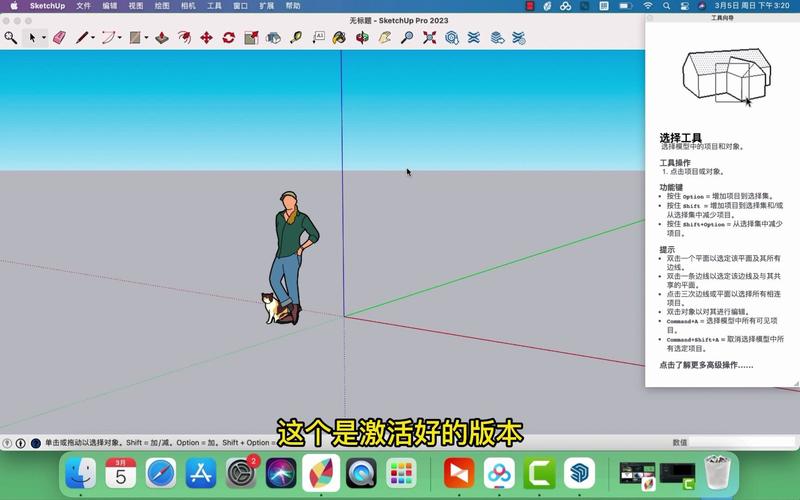The width and height of the screenshot is (800, 500).
Task: Click the 选择工具 heading in instructor panel
Action: (x=681, y=138)
